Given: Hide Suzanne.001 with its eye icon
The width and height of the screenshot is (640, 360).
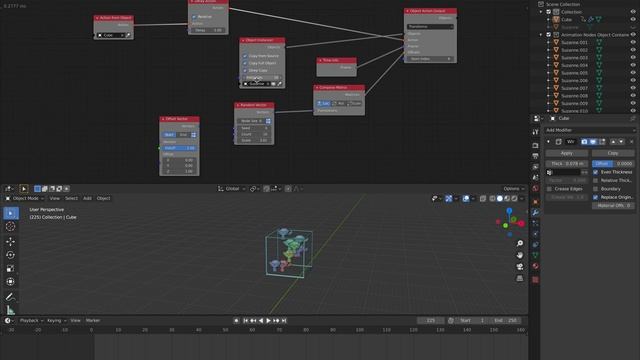Looking at the screenshot, I should click(633, 42).
